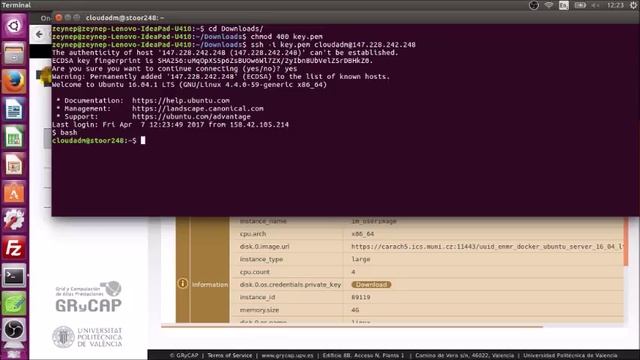Open the Files manager from the launcher
The image size is (640, 360).
coord(14,53)
